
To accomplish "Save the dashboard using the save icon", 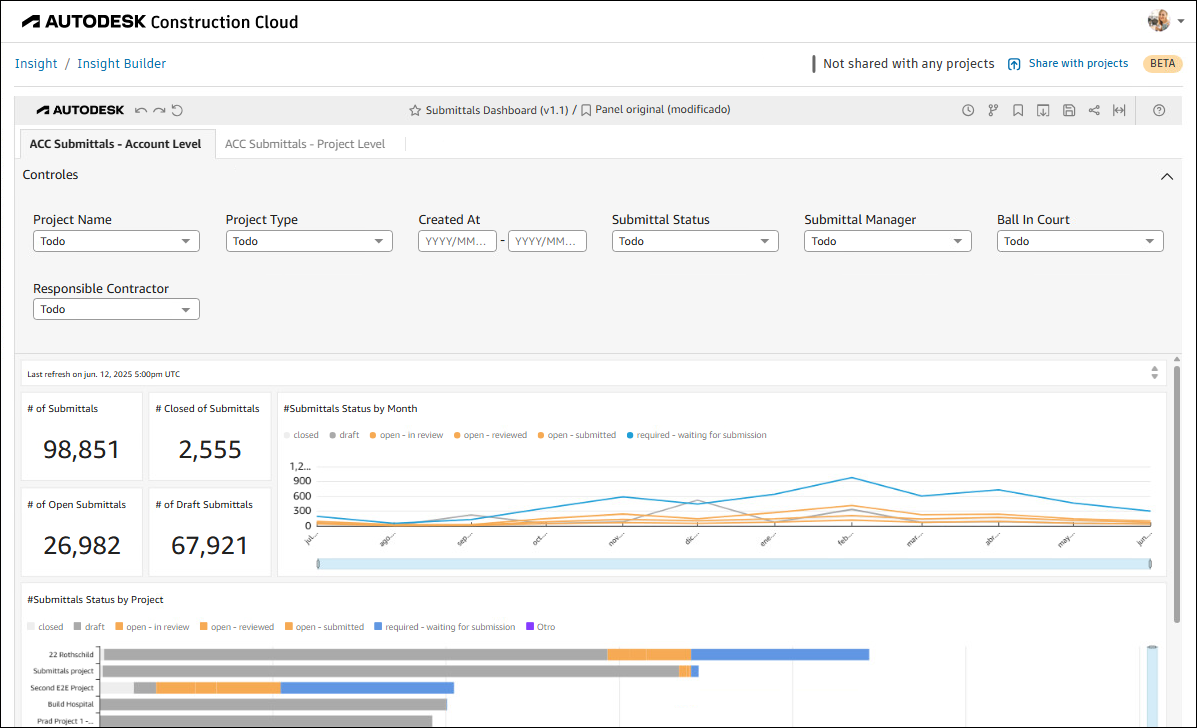I will pos(1069,110).
